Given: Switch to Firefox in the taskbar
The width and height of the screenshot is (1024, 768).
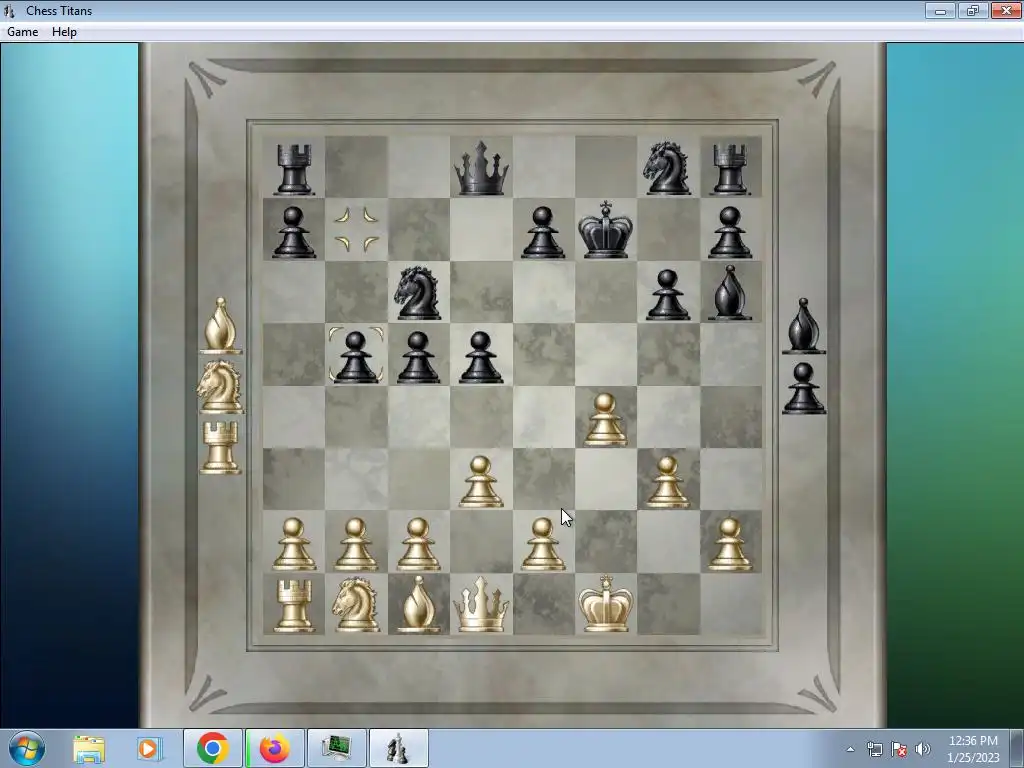Looking at the screenshot, I should [x=275, y=748].
